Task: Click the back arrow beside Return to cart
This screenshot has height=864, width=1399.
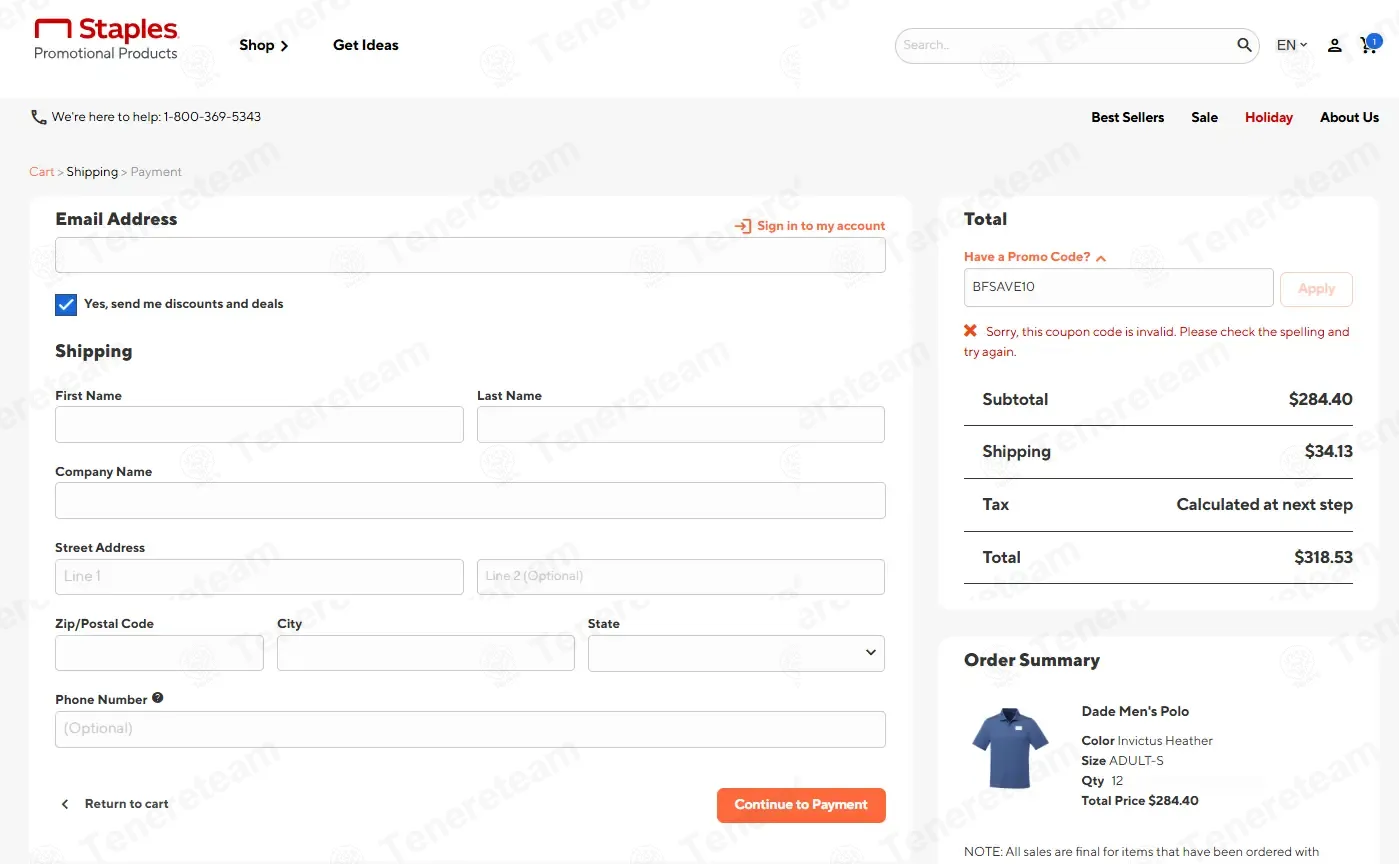Action: [x=65, y=804]
